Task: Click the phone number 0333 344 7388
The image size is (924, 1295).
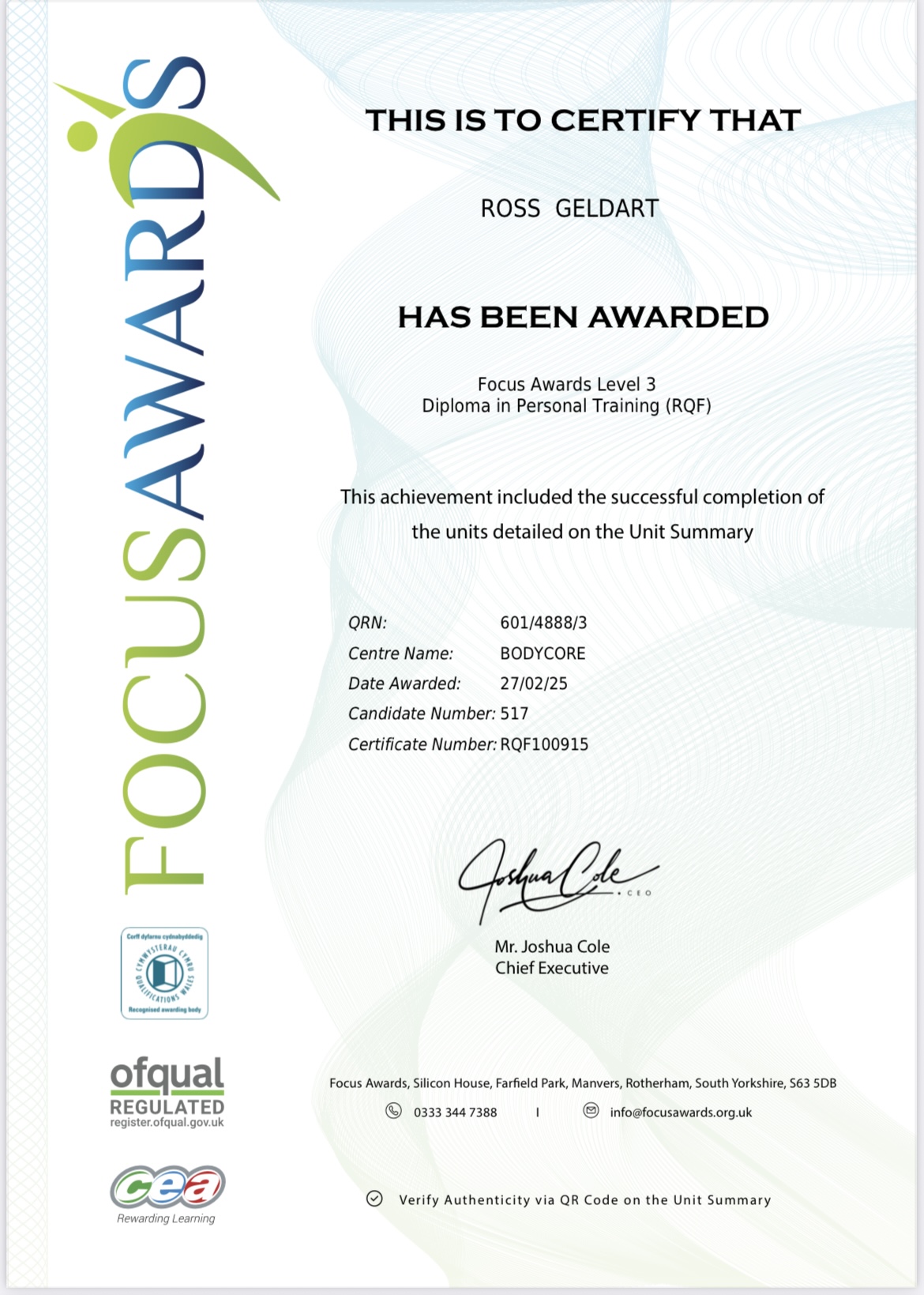Action: [x=455, y=1112]
